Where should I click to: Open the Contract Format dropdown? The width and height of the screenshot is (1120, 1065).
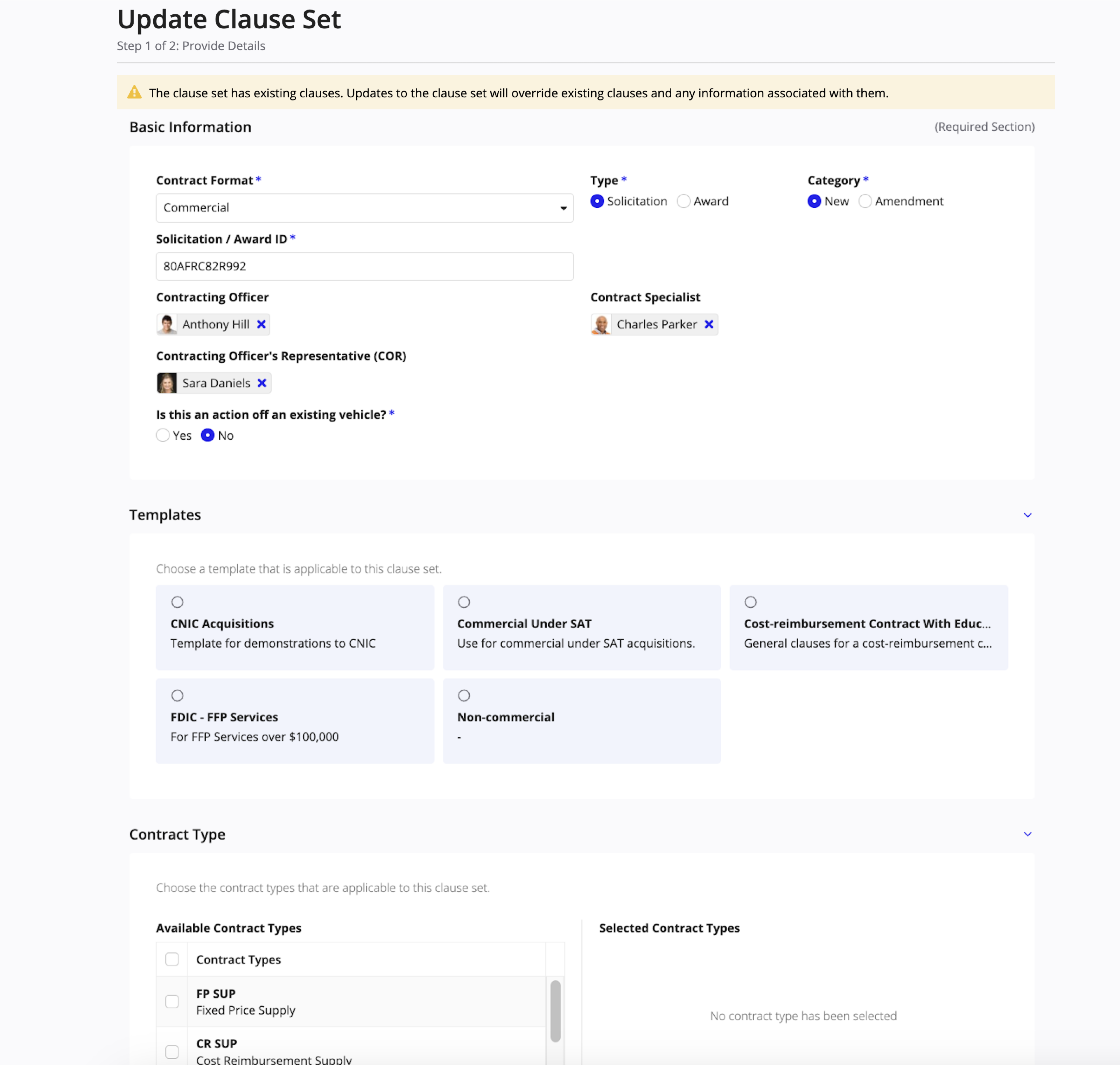tap(364, 208)
